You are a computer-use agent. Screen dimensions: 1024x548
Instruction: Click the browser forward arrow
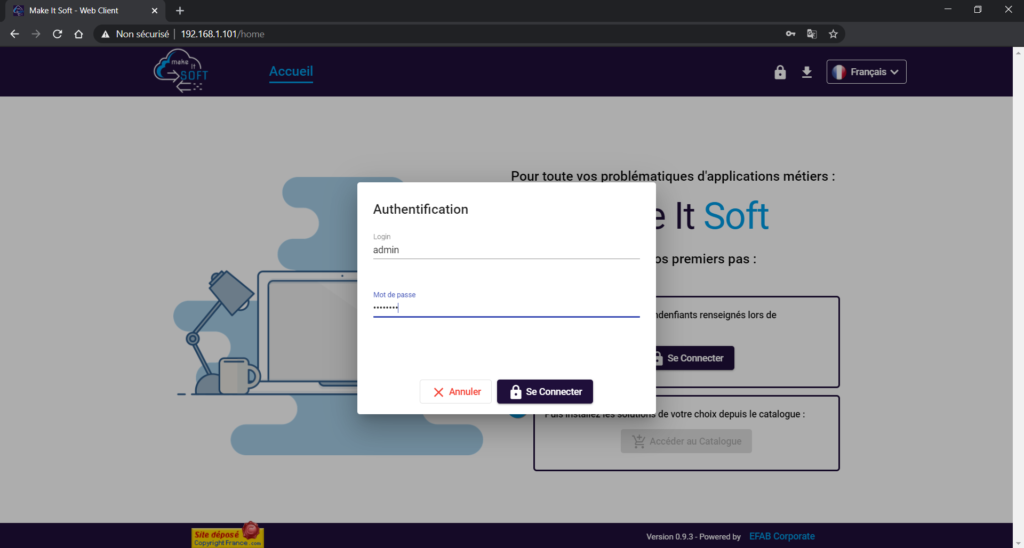(x=36, y=34)
